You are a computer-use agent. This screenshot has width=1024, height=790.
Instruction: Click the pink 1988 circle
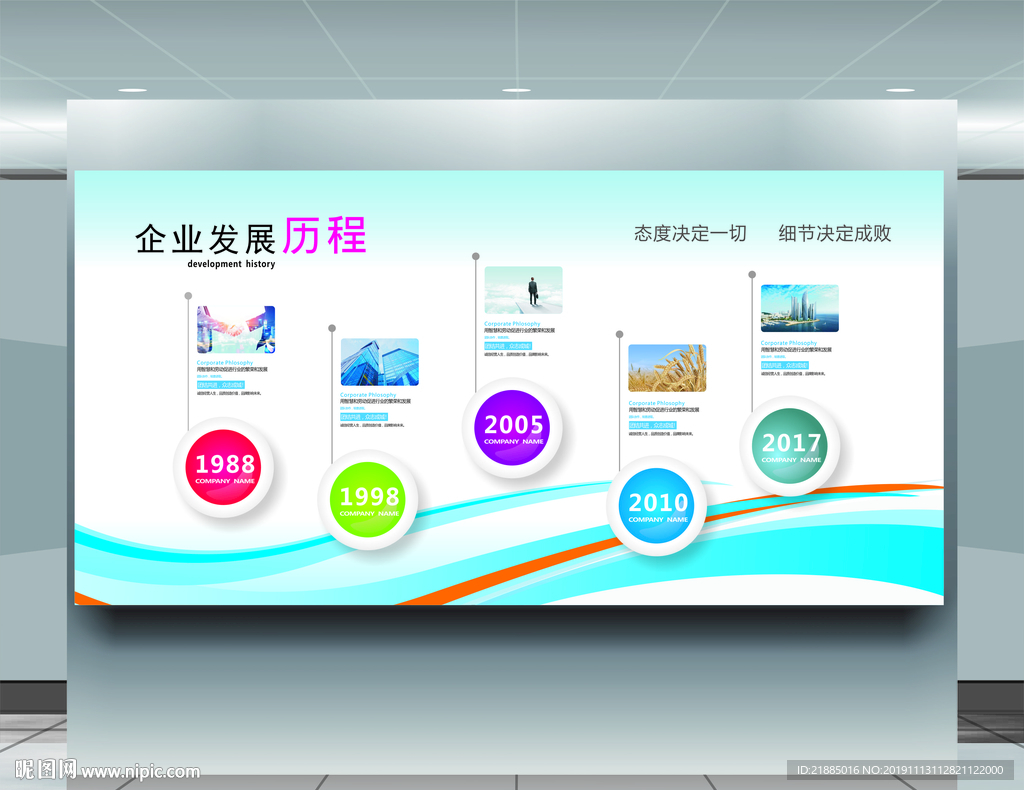tap(223, 467)
